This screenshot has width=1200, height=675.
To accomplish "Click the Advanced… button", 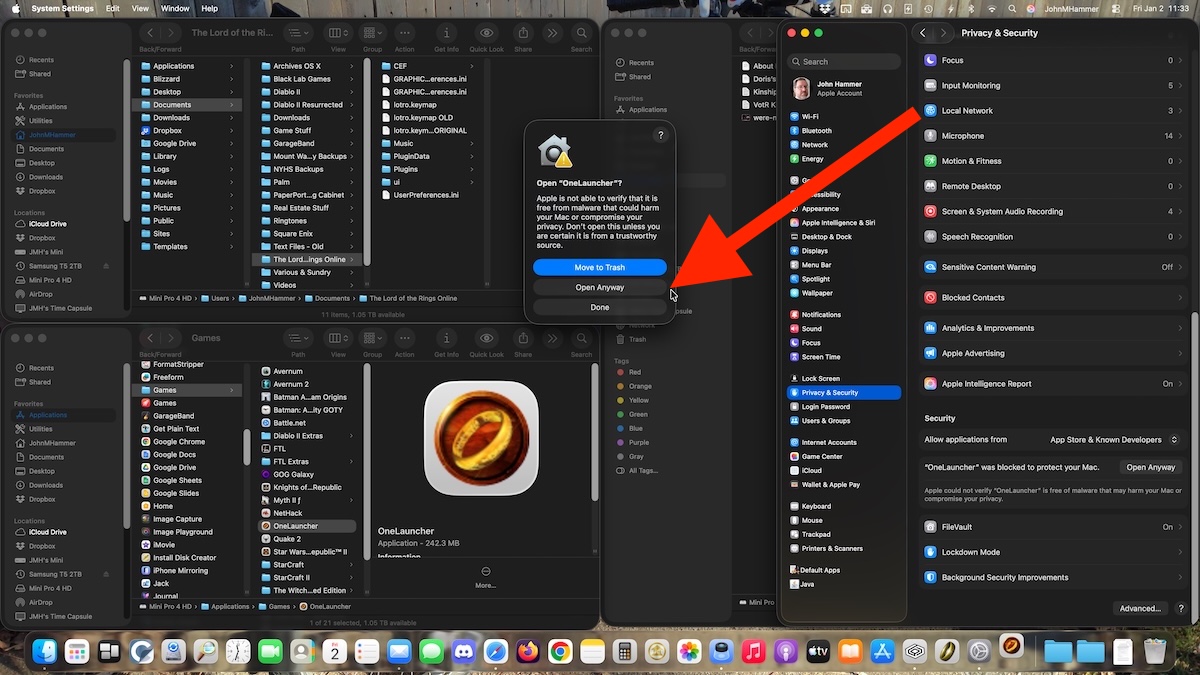I will tap(1140, 608).
